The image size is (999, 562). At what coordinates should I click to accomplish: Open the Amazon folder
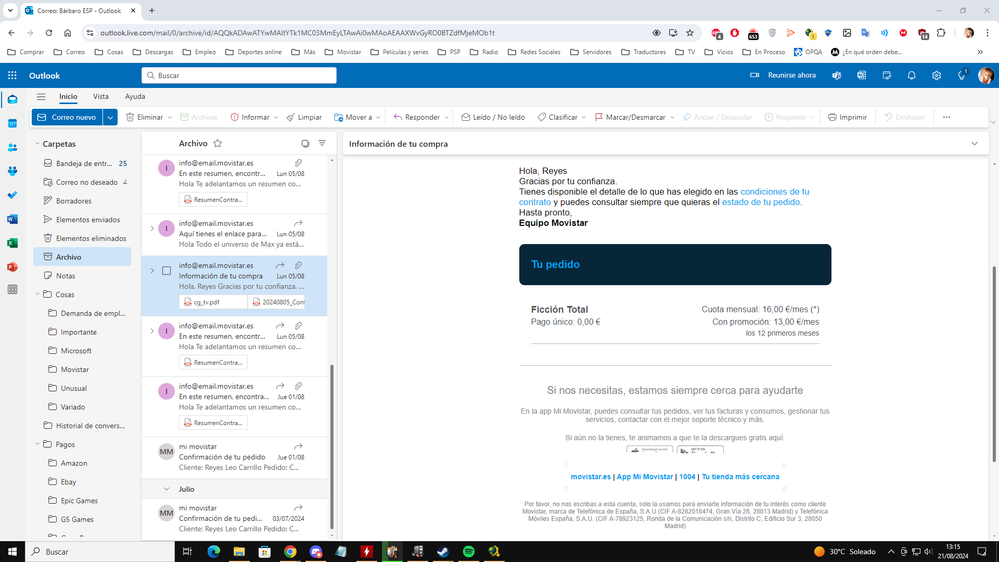tap(82, 463)
